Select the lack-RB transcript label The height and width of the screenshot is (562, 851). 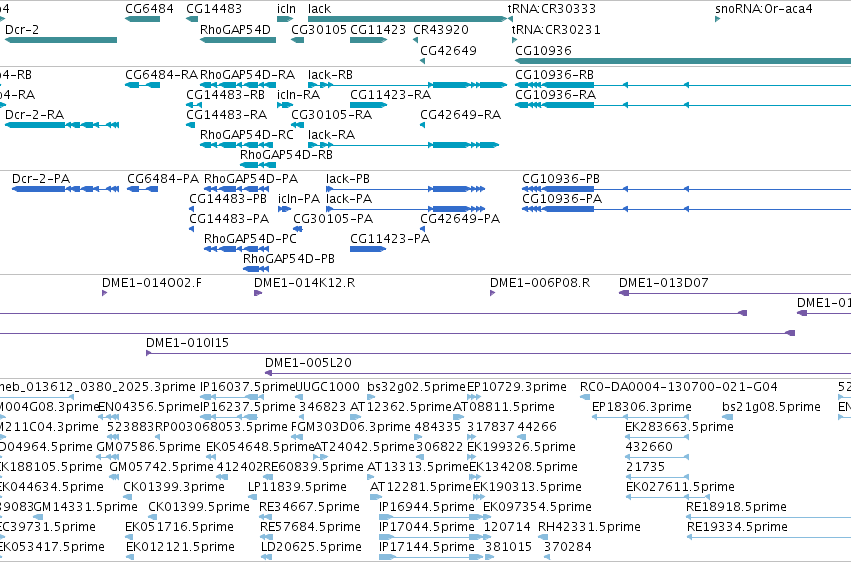pyautogui.click(x=330, y=75)
